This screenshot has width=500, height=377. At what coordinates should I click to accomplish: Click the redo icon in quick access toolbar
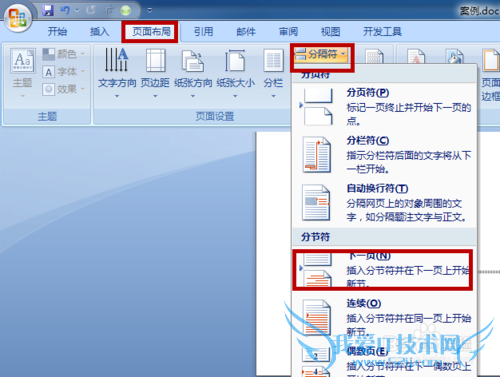coord(90,10)
